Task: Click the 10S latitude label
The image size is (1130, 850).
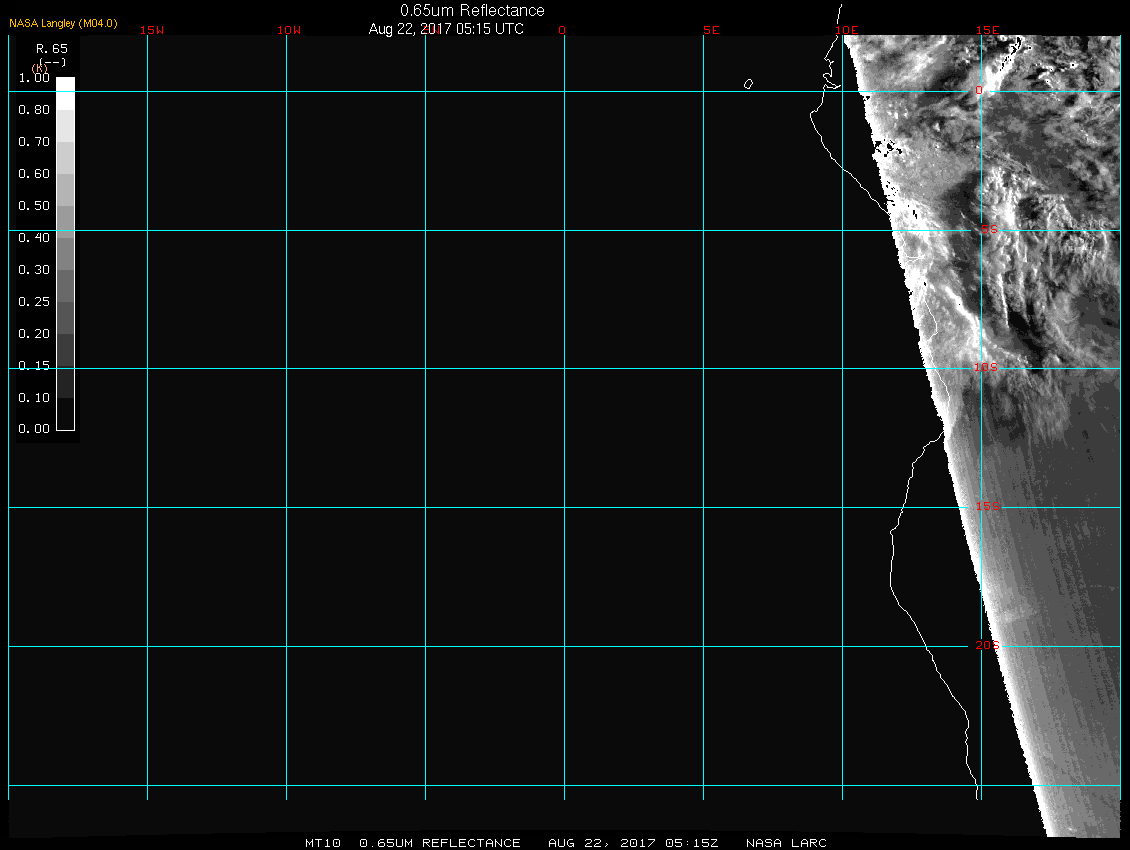Action: 986,368
